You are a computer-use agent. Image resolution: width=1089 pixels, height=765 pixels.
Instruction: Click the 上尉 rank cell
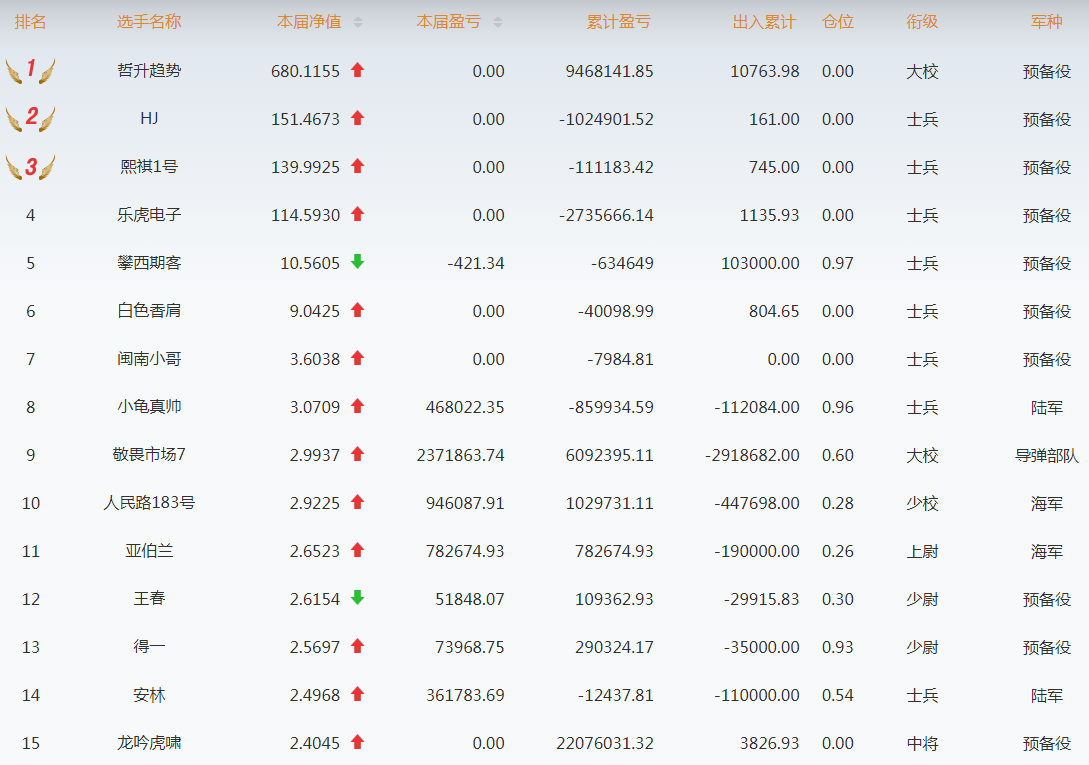point(922,551)
